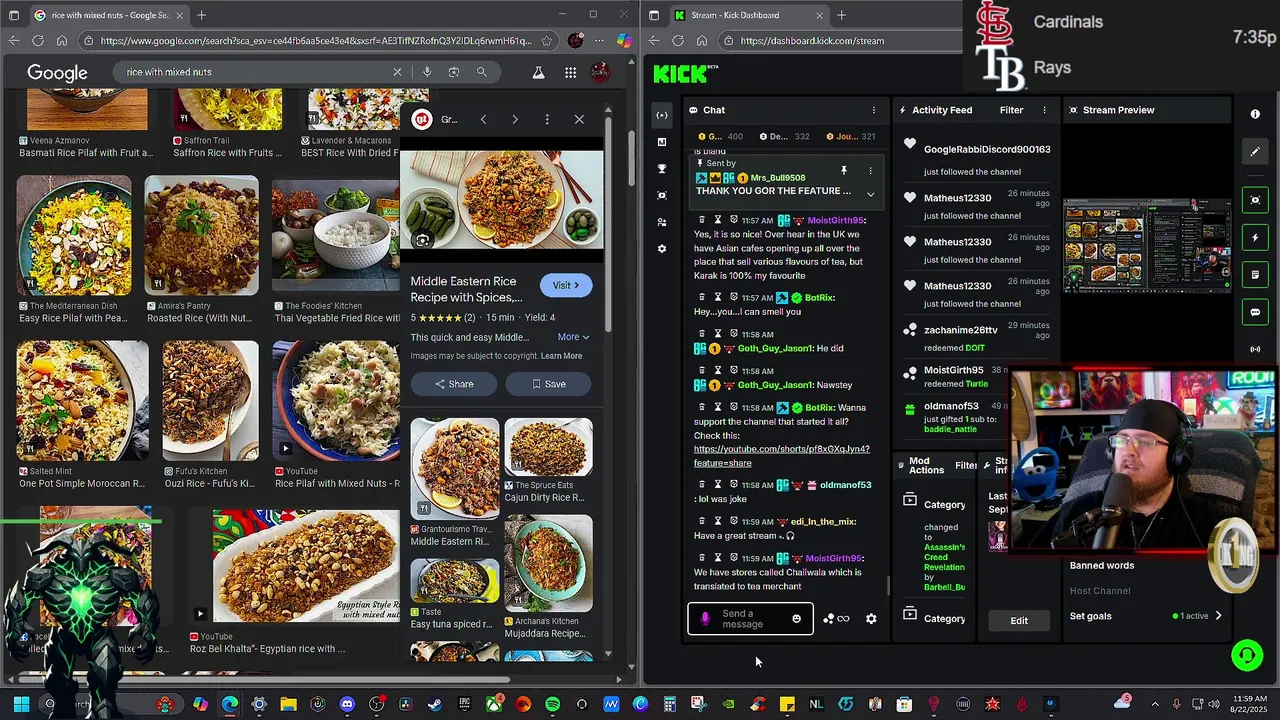
Task: Unpin the pinned chat message
Action: pos(843,171)
